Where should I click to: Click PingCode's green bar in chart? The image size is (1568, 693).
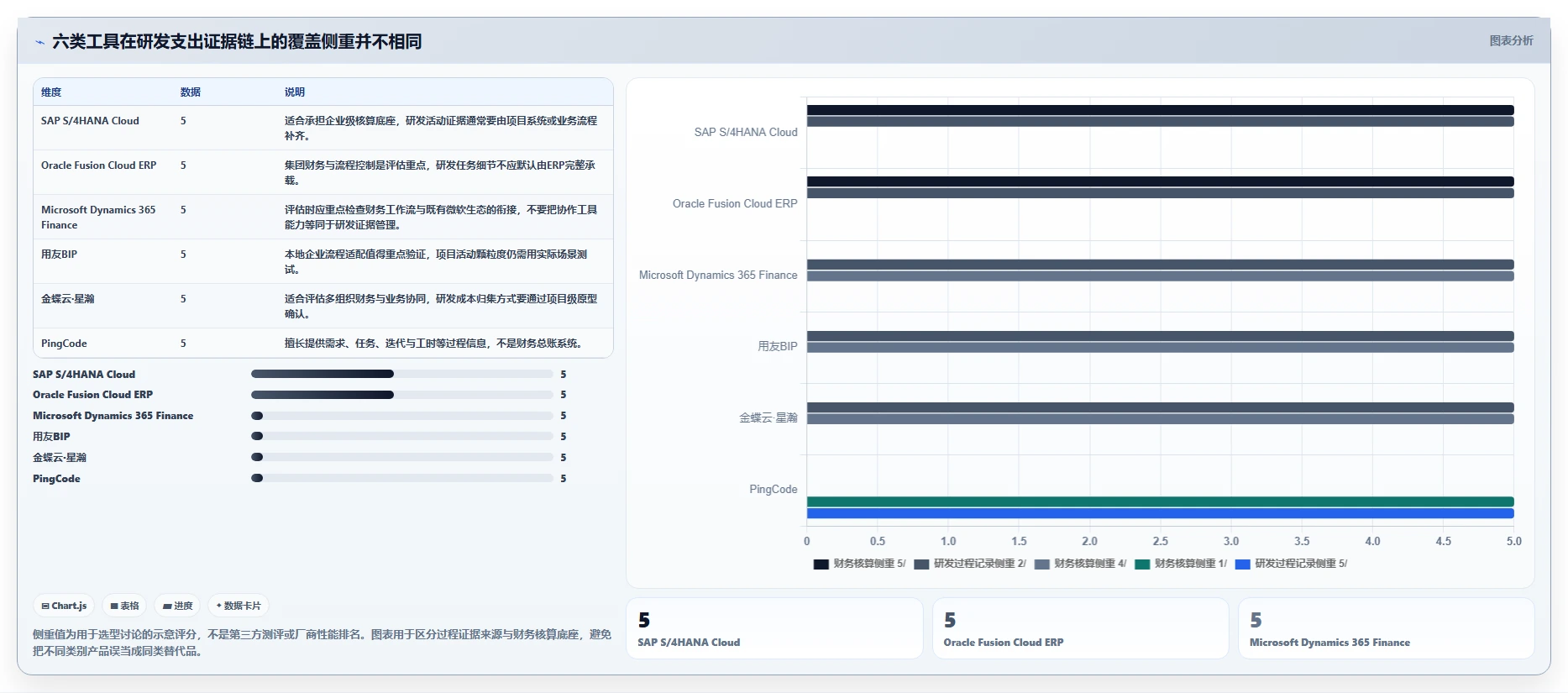(1160, 501)
